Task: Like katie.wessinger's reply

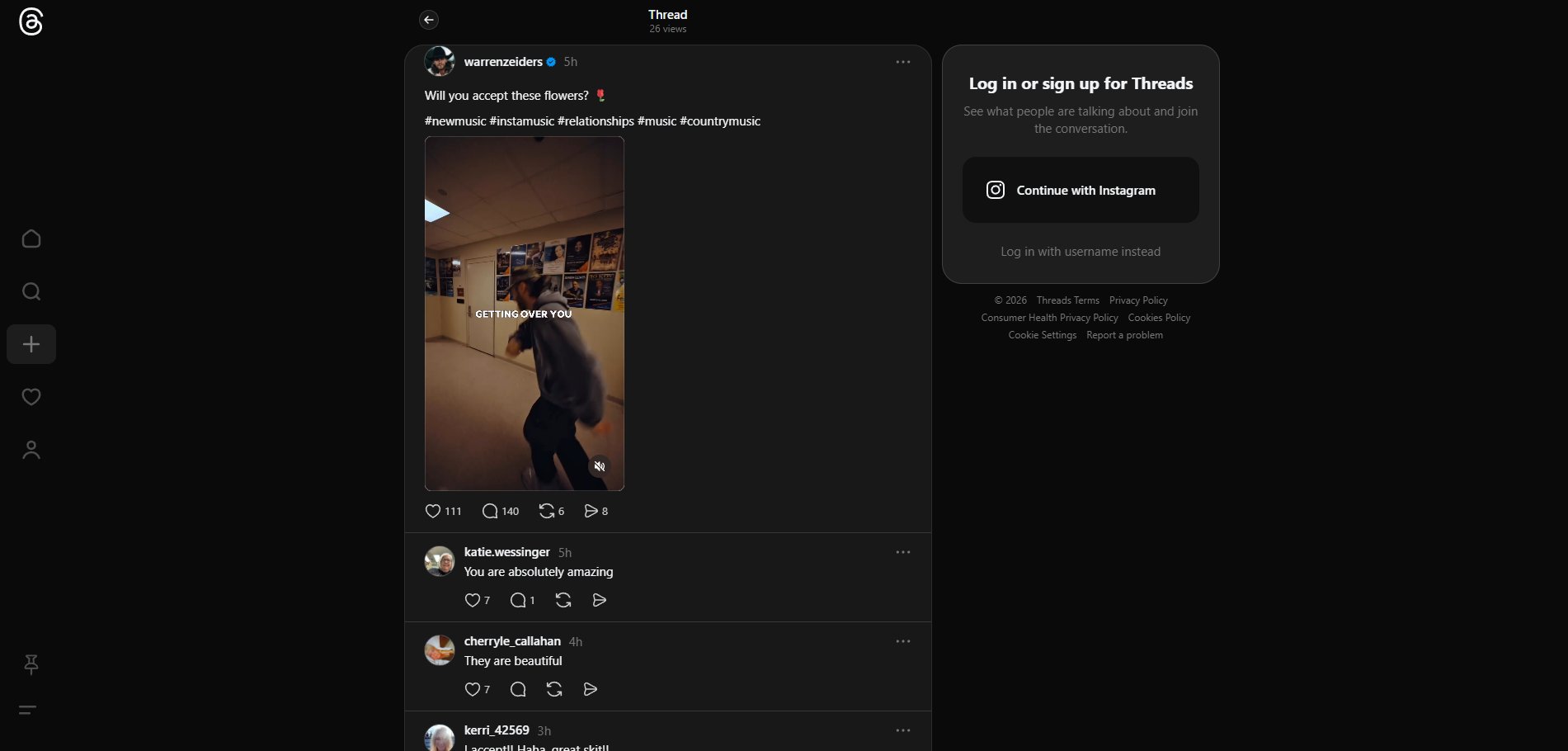Action: pos(473,600)
